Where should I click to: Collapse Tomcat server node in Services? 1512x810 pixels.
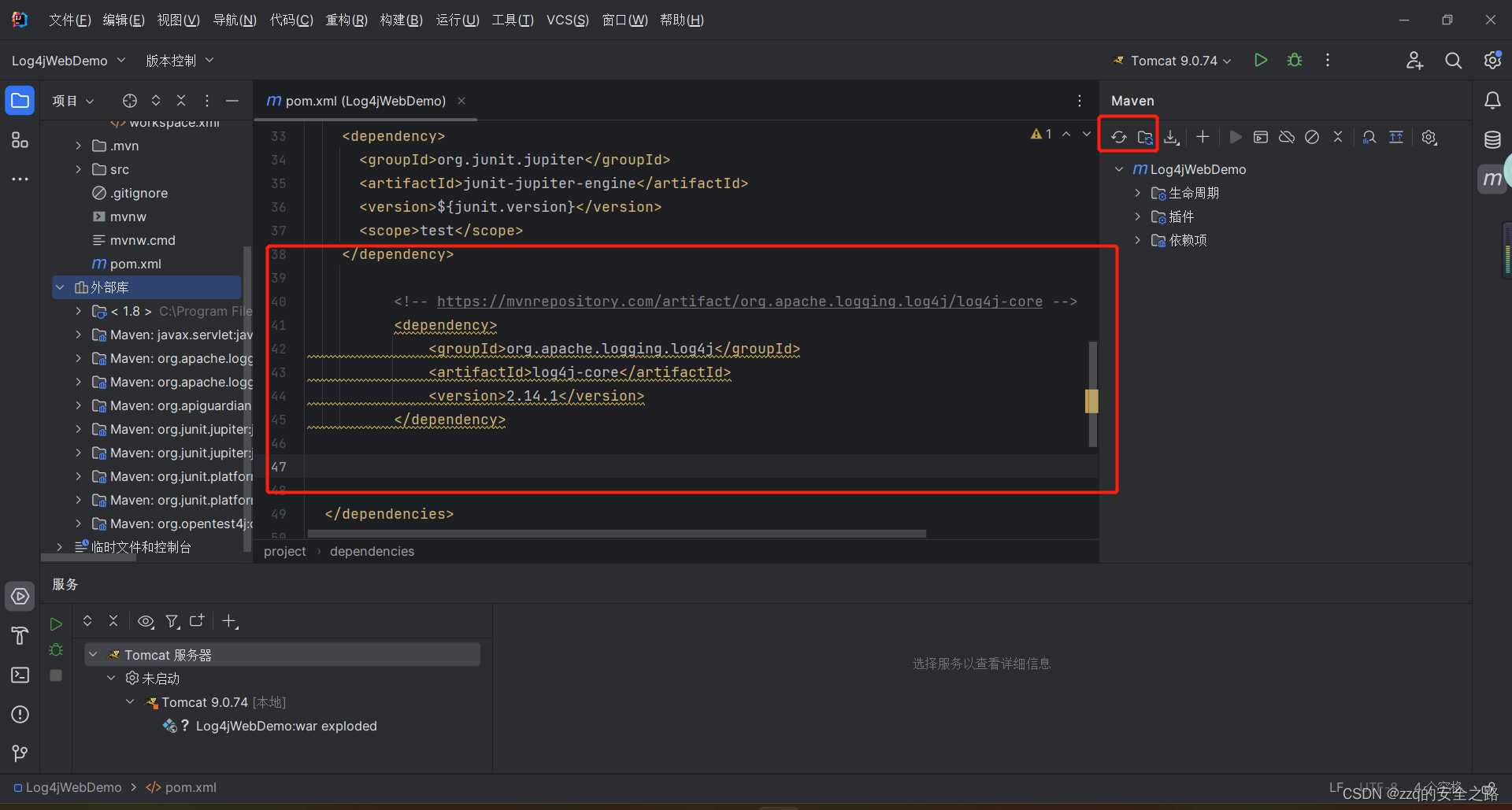(x=93, y=654)
